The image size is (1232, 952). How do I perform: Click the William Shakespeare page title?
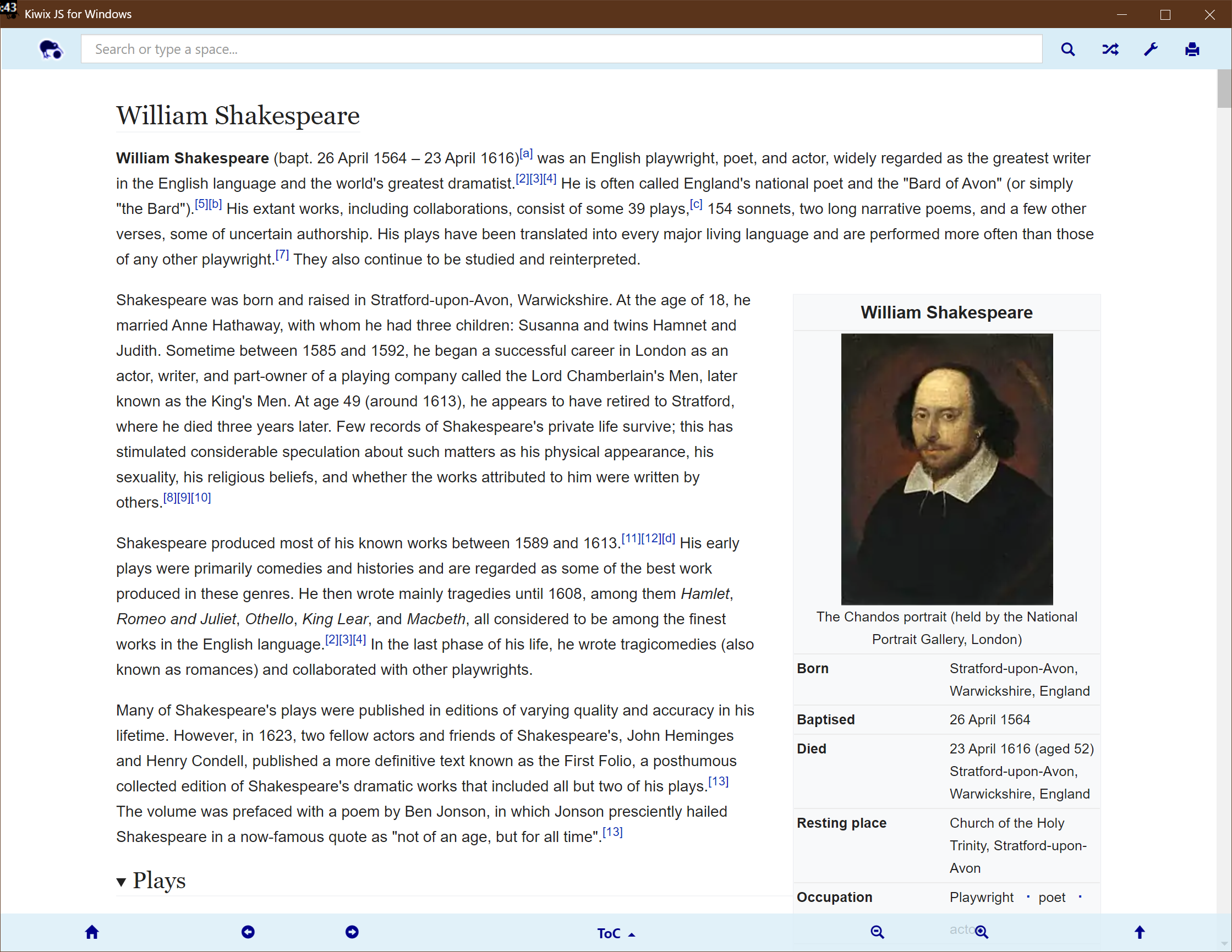(x=238, y=115)
